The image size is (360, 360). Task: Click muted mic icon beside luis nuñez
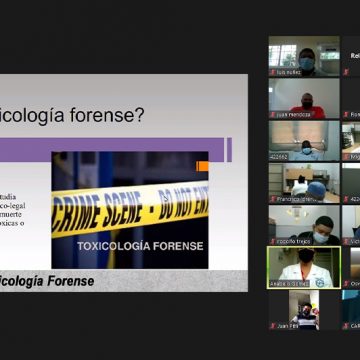[273, 72]
